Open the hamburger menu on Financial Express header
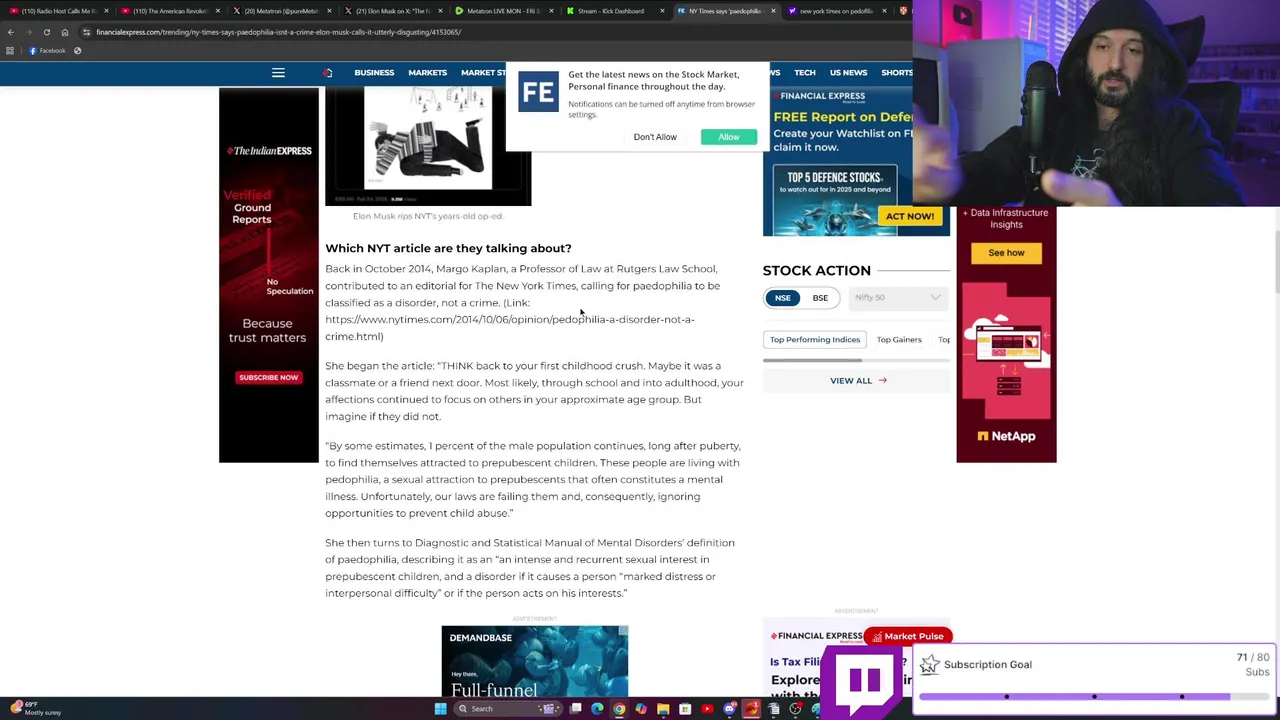This screenshot has width=1280, height=720. 278,73
